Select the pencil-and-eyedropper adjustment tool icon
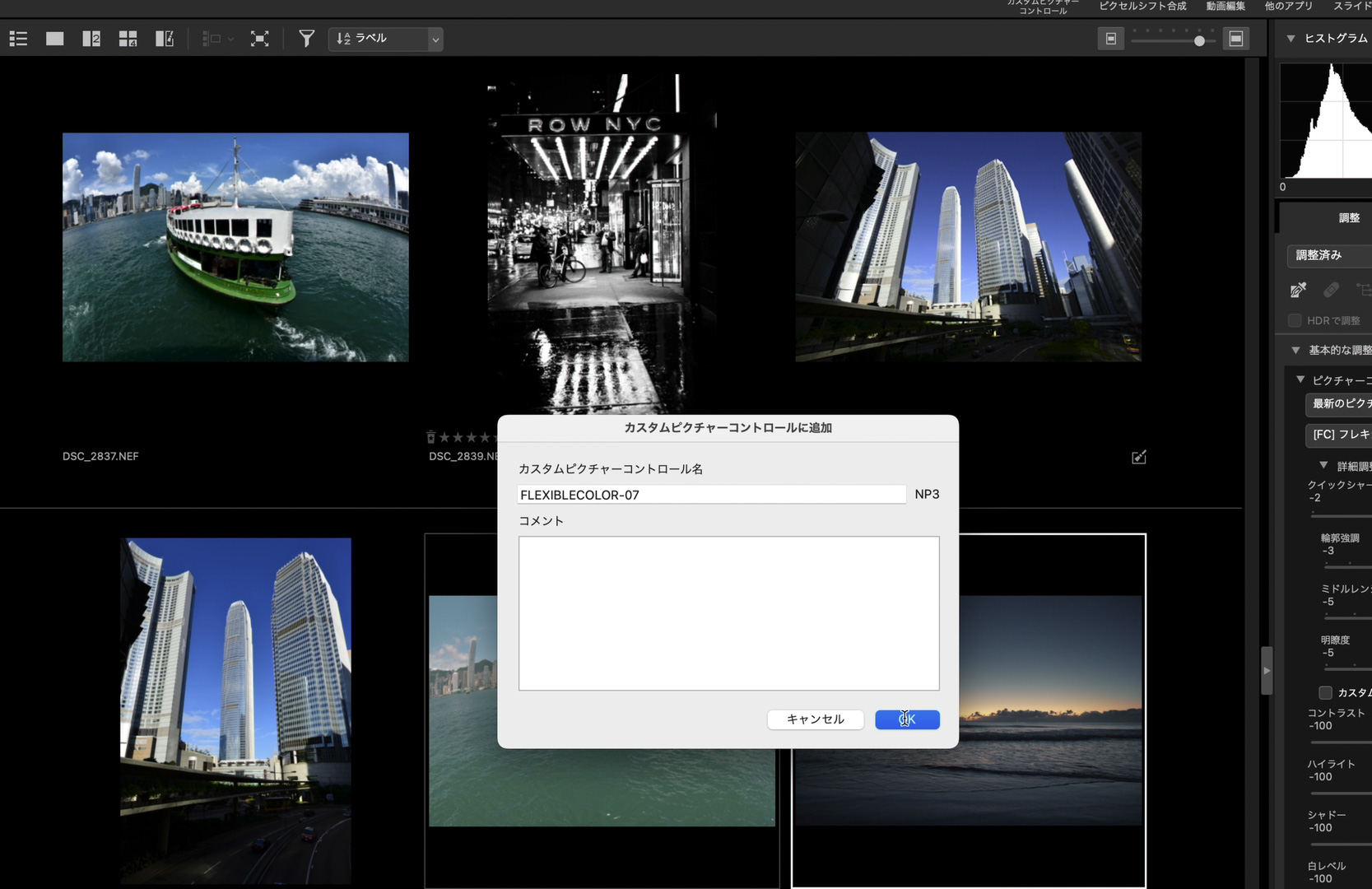Image resolution: width=1372 pixels, height=889 pixels. [x=1298, y=290]
